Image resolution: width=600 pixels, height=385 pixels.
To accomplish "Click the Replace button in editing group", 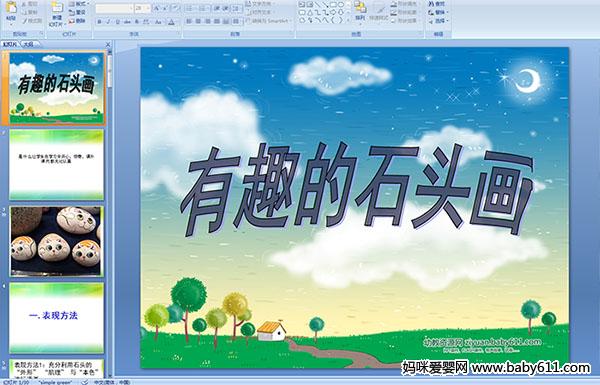I will (438, 12).
